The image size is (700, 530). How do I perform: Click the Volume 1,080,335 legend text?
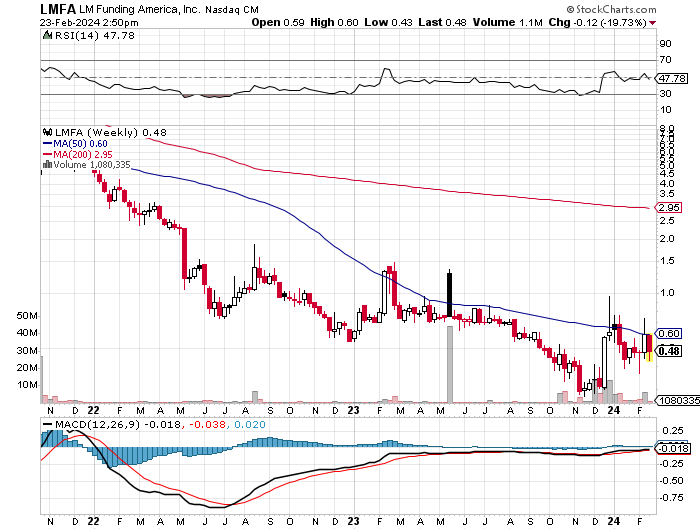point(92,165)
